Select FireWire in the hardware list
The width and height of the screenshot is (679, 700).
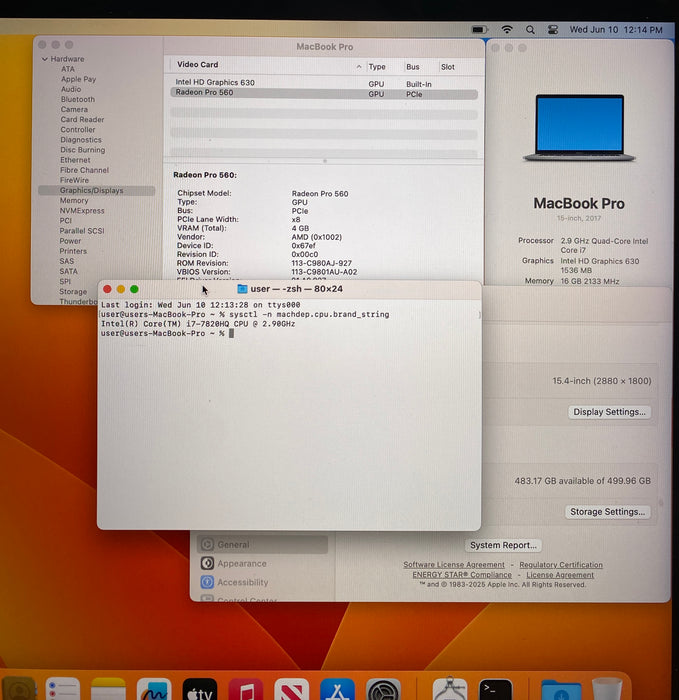74,180
